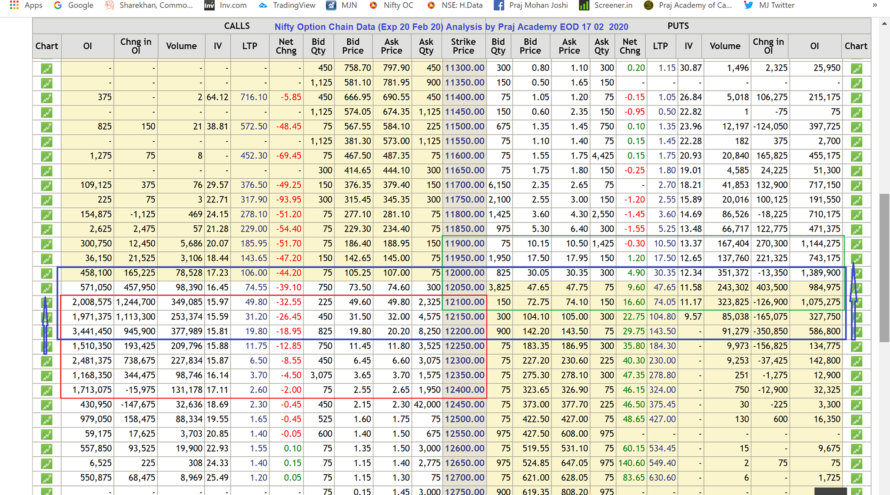
Task: Open calls chart icon for strike 11700.00
Action: click(x=47, y=186)
